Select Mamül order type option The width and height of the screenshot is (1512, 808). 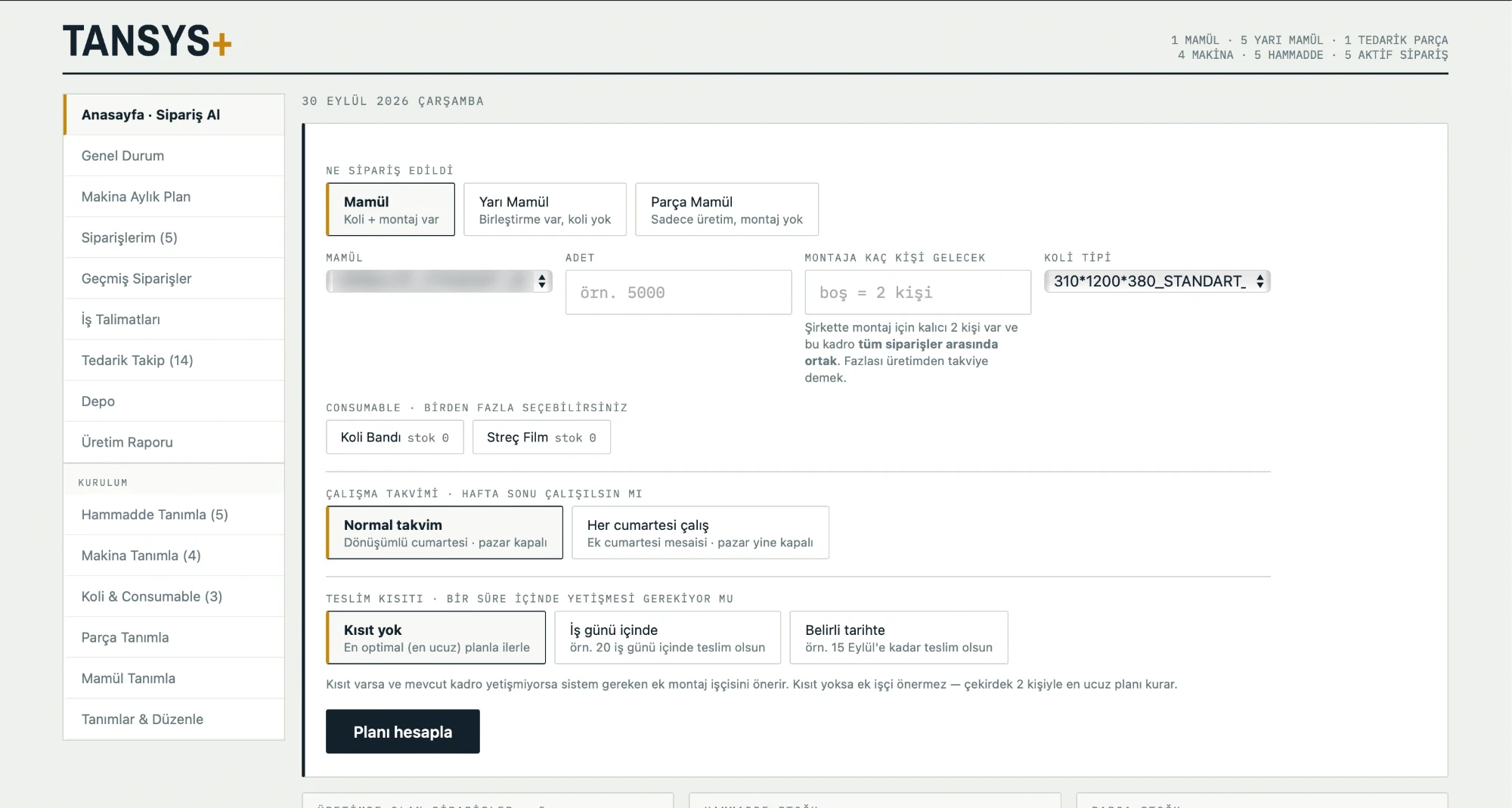coord(390,209)
